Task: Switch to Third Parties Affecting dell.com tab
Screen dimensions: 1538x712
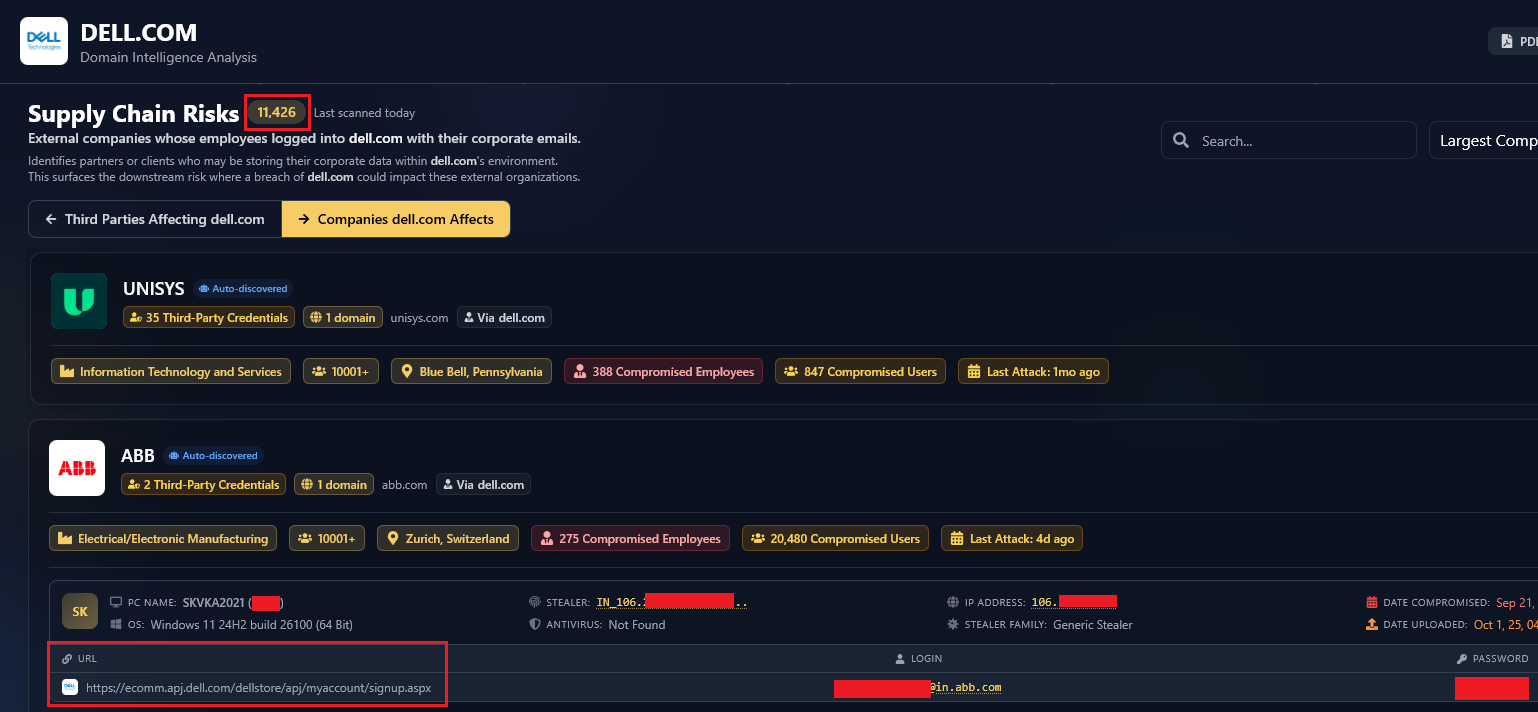Action: click(155, 219)
